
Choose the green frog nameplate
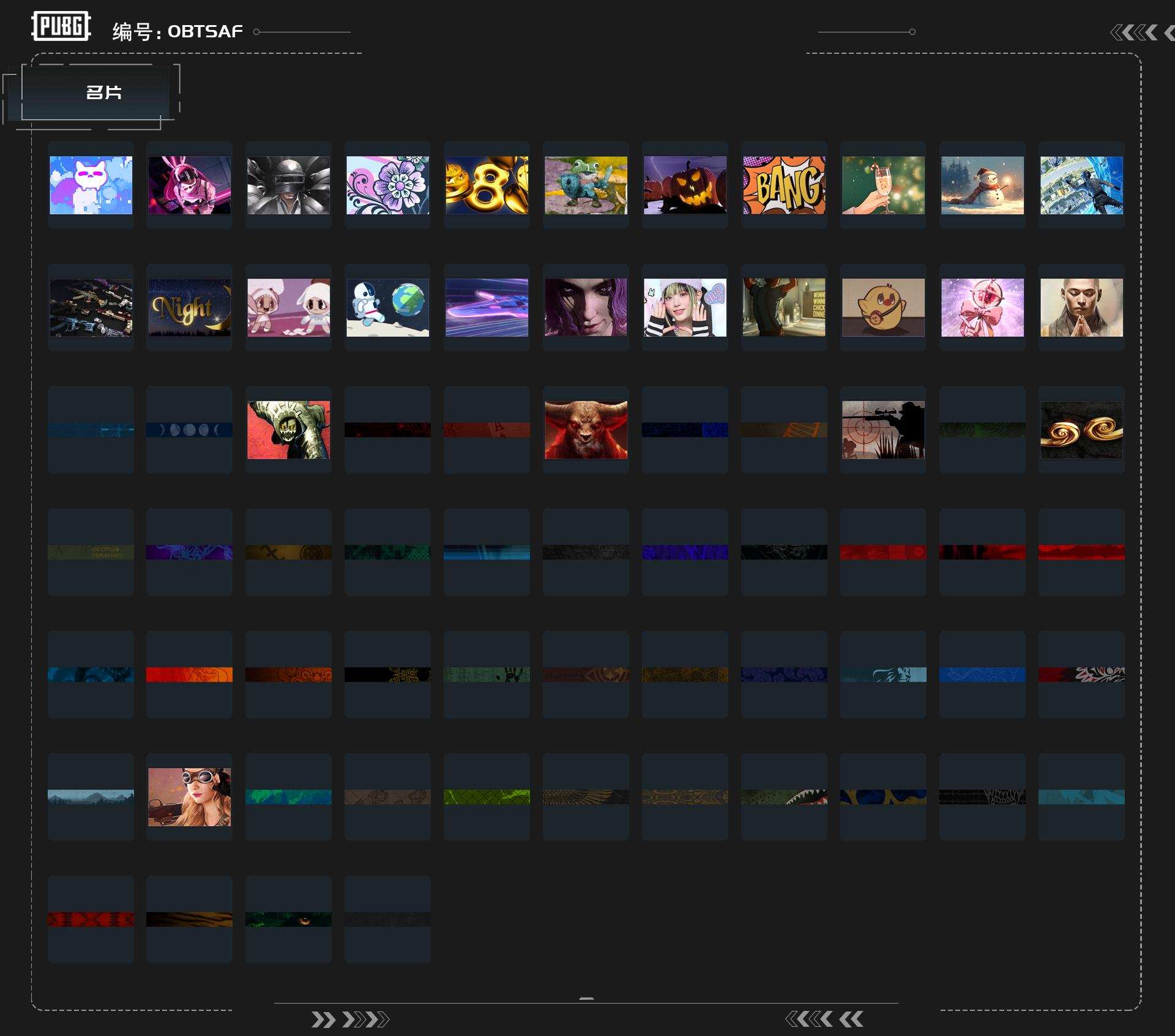pos(586,185)
